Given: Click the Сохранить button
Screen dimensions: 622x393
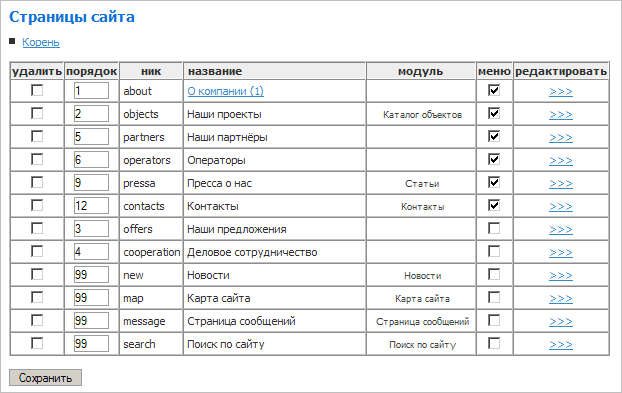Looking at the screenshot, I should 45,378.
